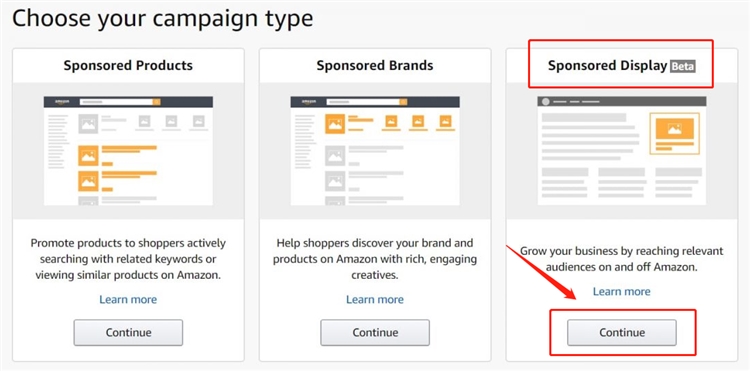Click the Amazon logo in Sponsored Brands preview
The height and width of the screenshot is (371, 750).
tap(309, 102)
